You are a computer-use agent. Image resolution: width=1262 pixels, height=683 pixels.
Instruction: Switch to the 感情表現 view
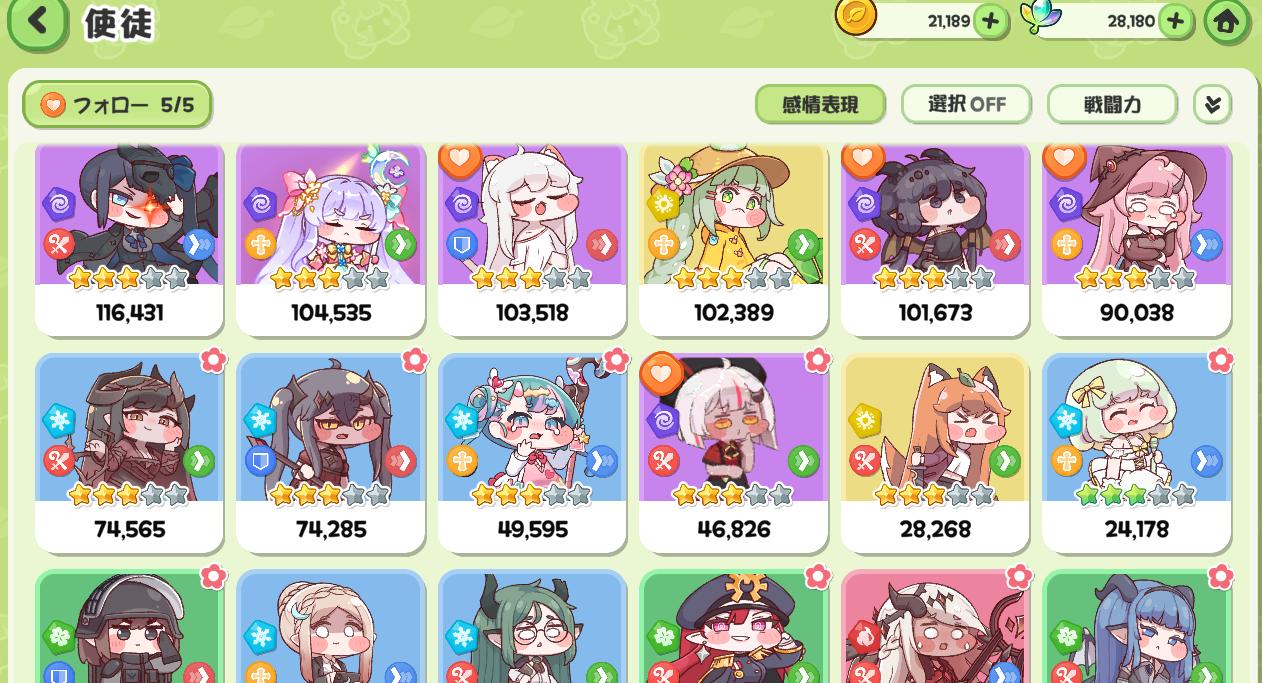coord(820,104)
